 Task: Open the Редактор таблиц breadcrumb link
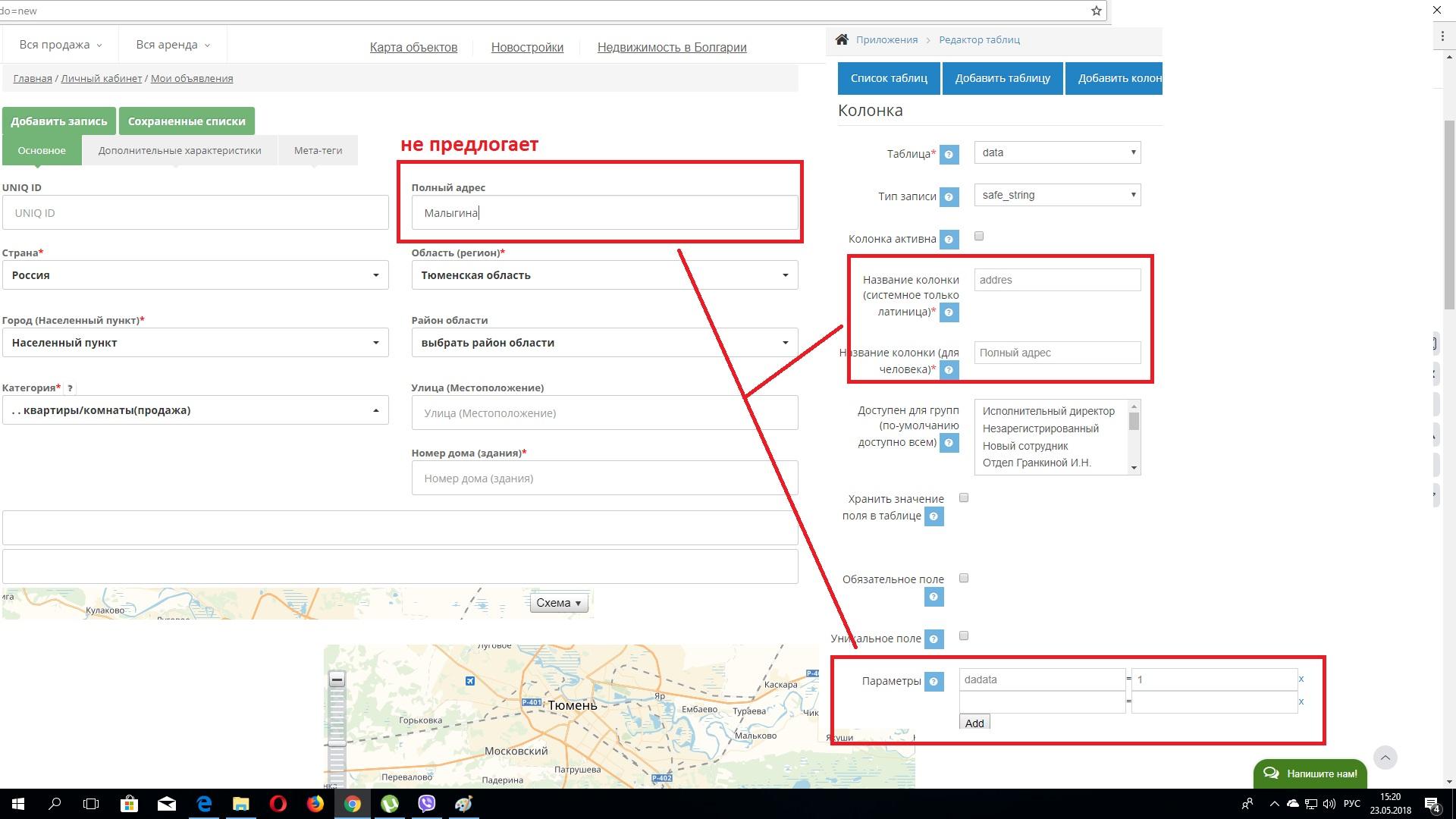pyautogui.click(x=979, y=39)
